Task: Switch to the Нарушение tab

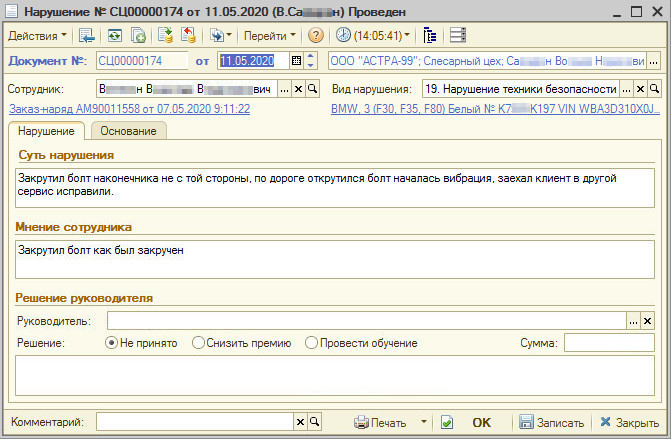Action: pos(46,131)
